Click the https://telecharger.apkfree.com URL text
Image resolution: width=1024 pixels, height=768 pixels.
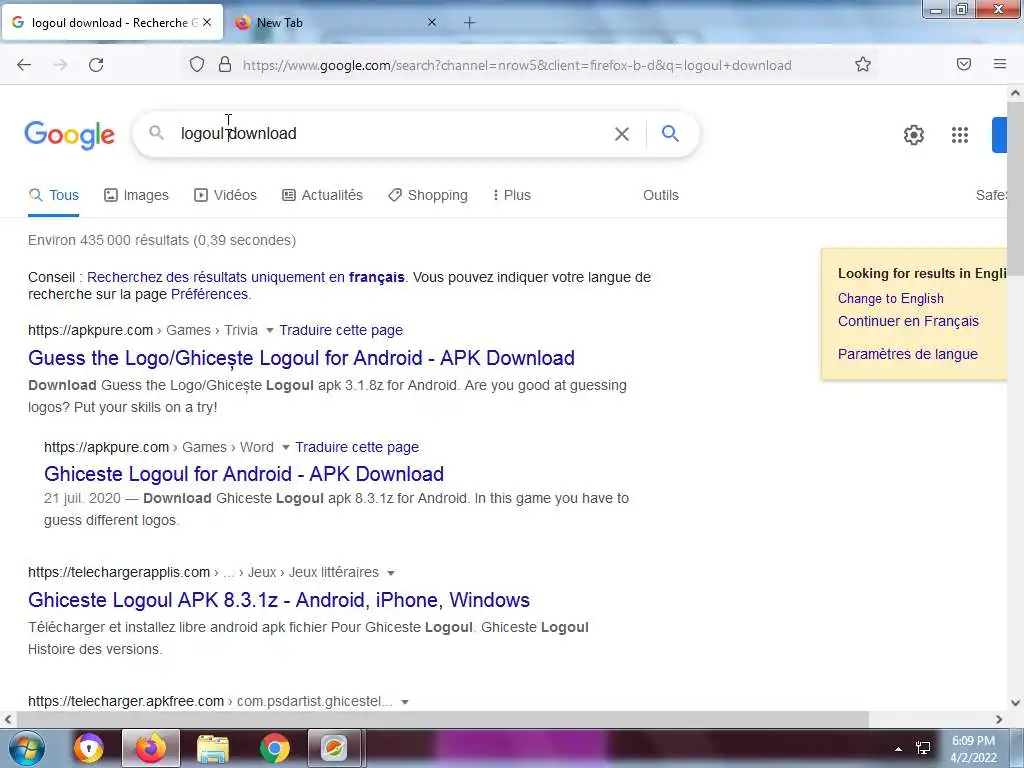tap(125, 701)
